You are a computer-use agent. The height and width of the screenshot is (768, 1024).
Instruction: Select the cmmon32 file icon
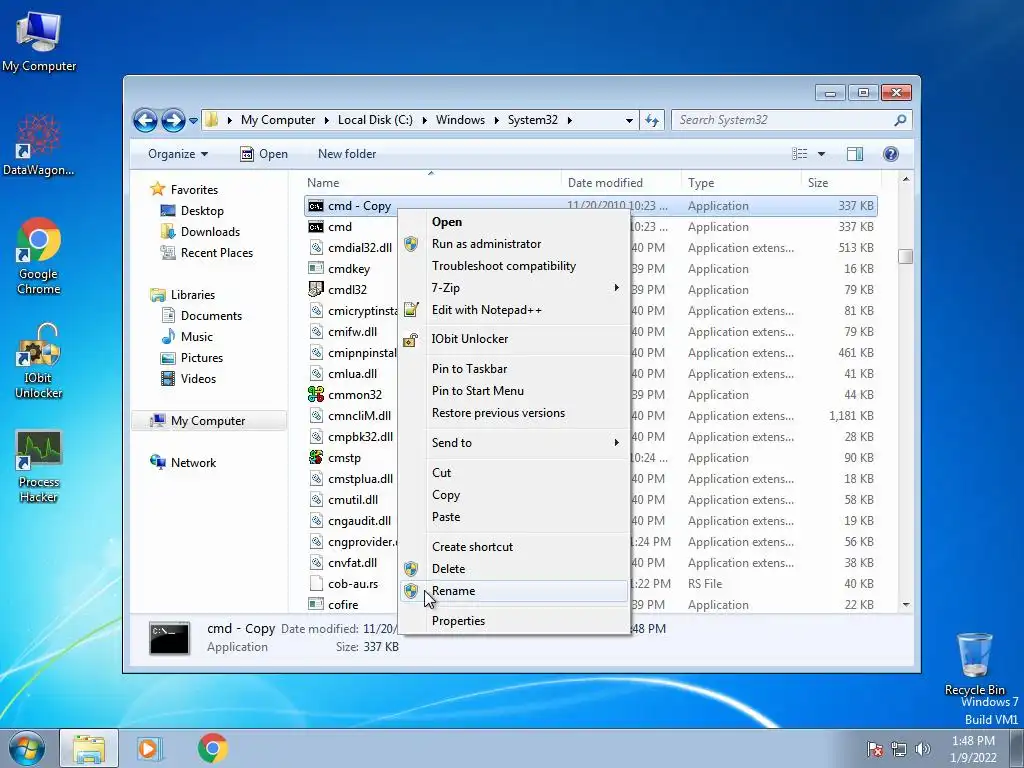point(316,395)
